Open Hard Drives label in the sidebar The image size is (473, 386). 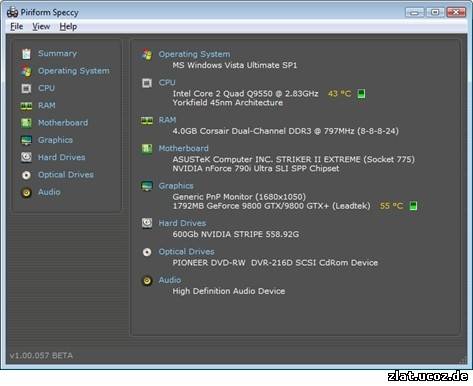click(62, 157)
